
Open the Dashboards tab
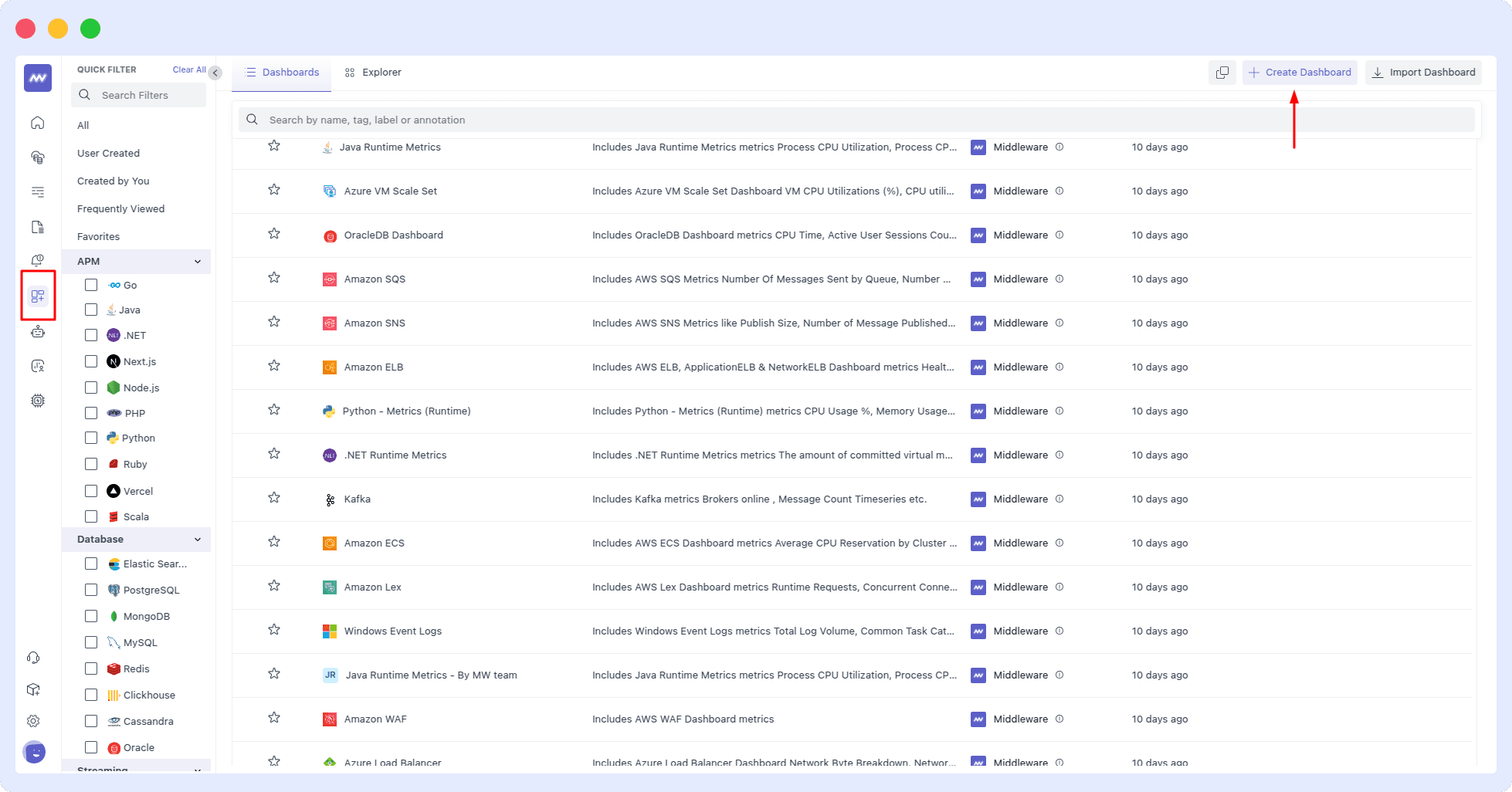pos(281,72)
